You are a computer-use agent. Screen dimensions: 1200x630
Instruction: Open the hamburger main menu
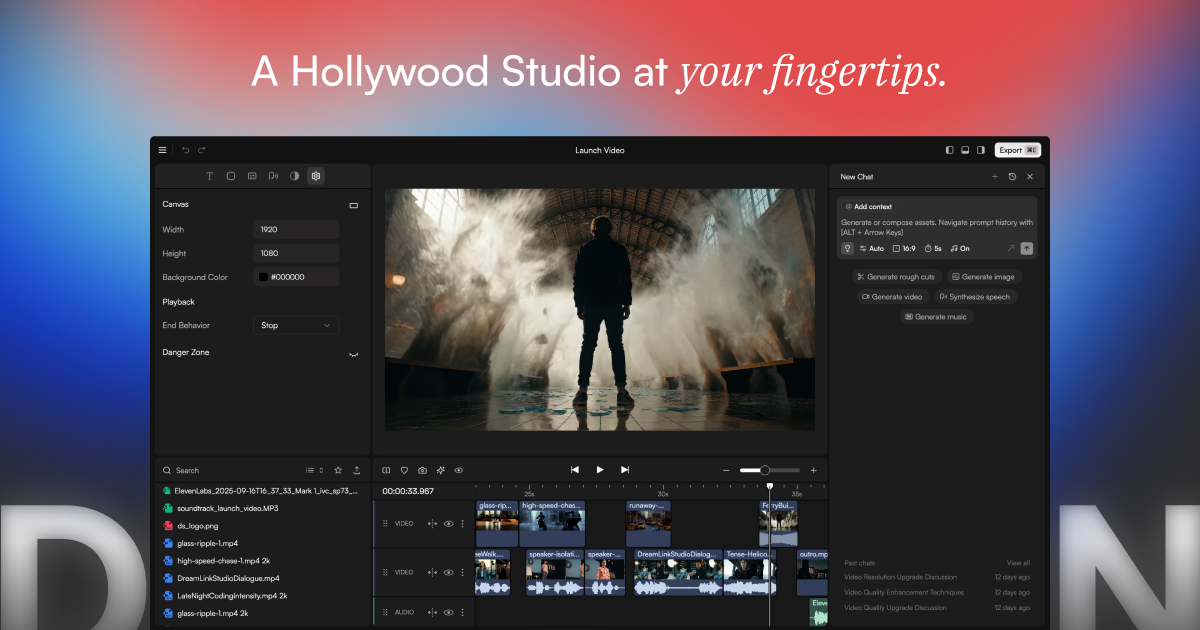tap(162, 149)
